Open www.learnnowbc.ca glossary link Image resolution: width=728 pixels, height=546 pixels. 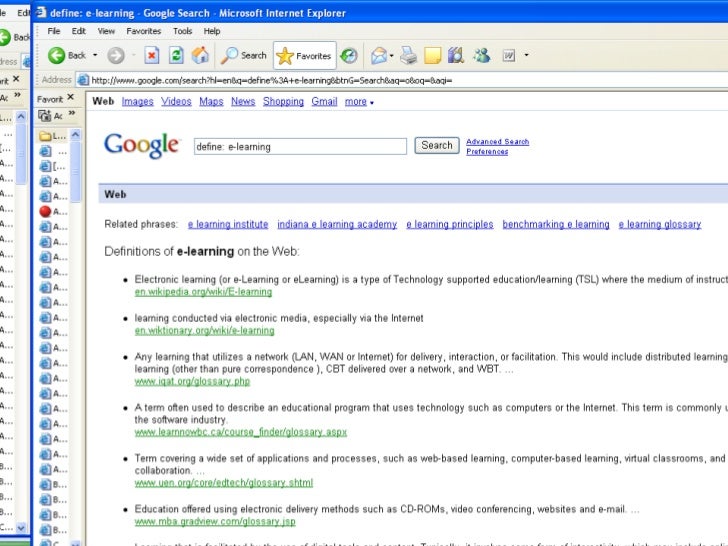(240, 432)
